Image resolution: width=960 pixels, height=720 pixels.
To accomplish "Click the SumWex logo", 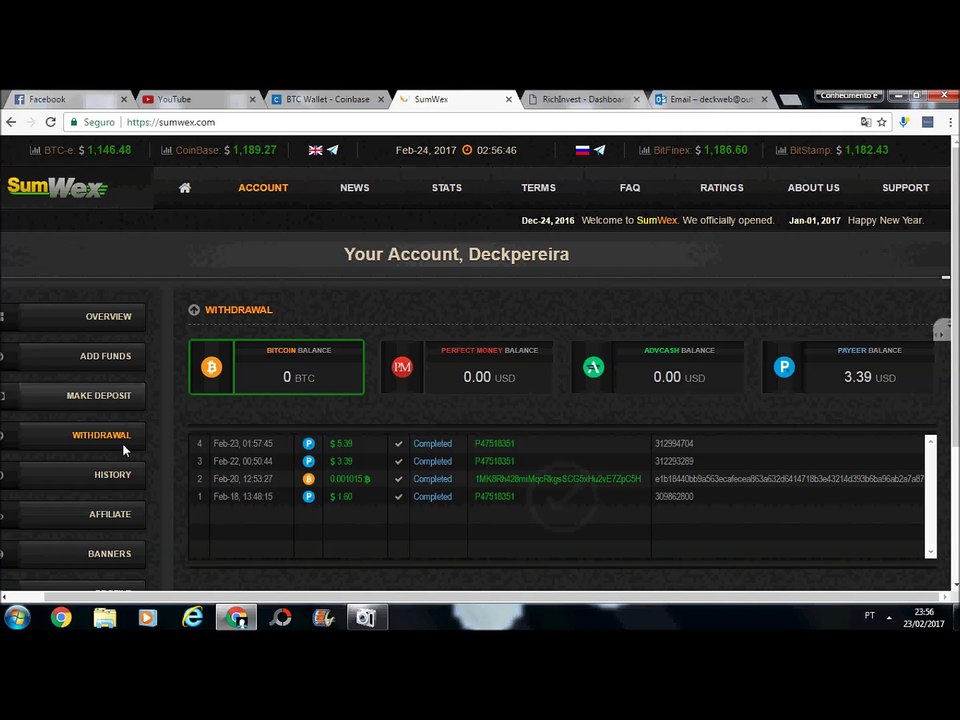I will (57, 187).
